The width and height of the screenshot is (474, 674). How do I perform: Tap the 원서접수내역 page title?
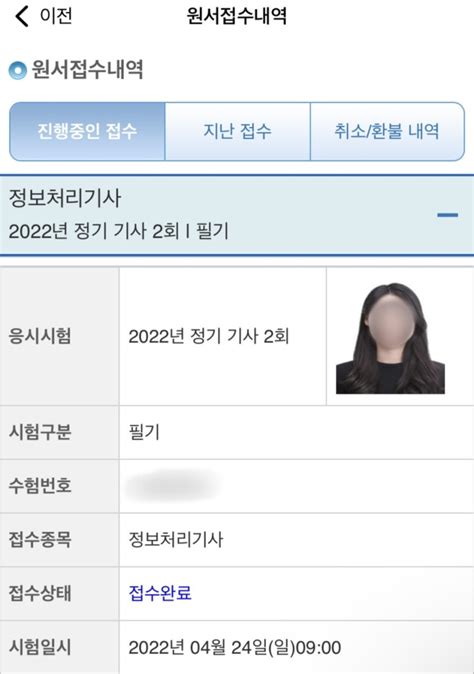click(x=236, y=16)
